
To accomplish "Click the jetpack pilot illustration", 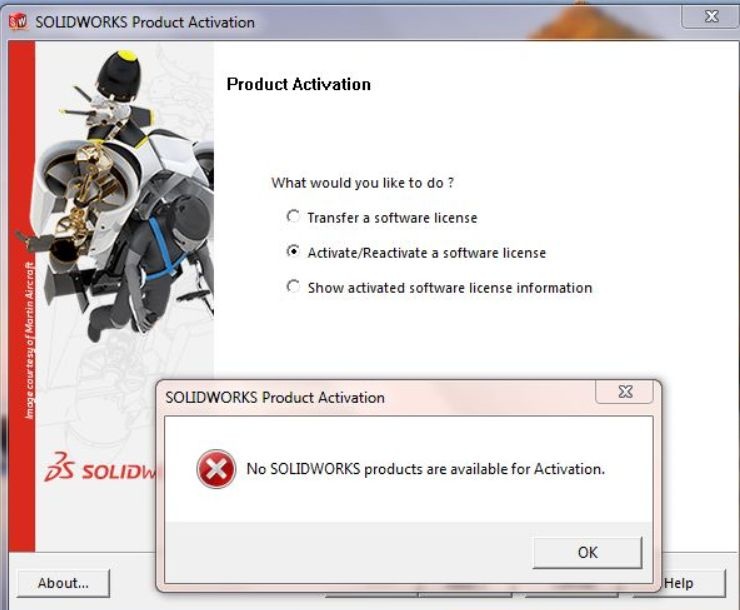I will [x=126, y=193].
